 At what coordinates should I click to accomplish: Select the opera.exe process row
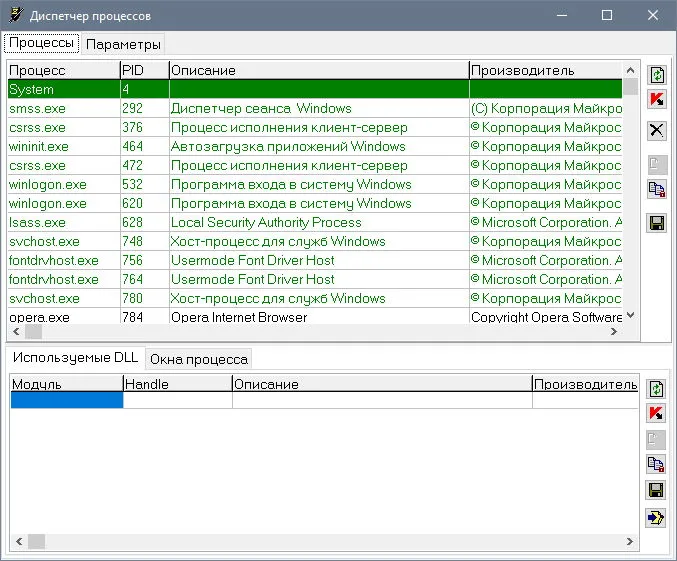click(x=315, y=317)
